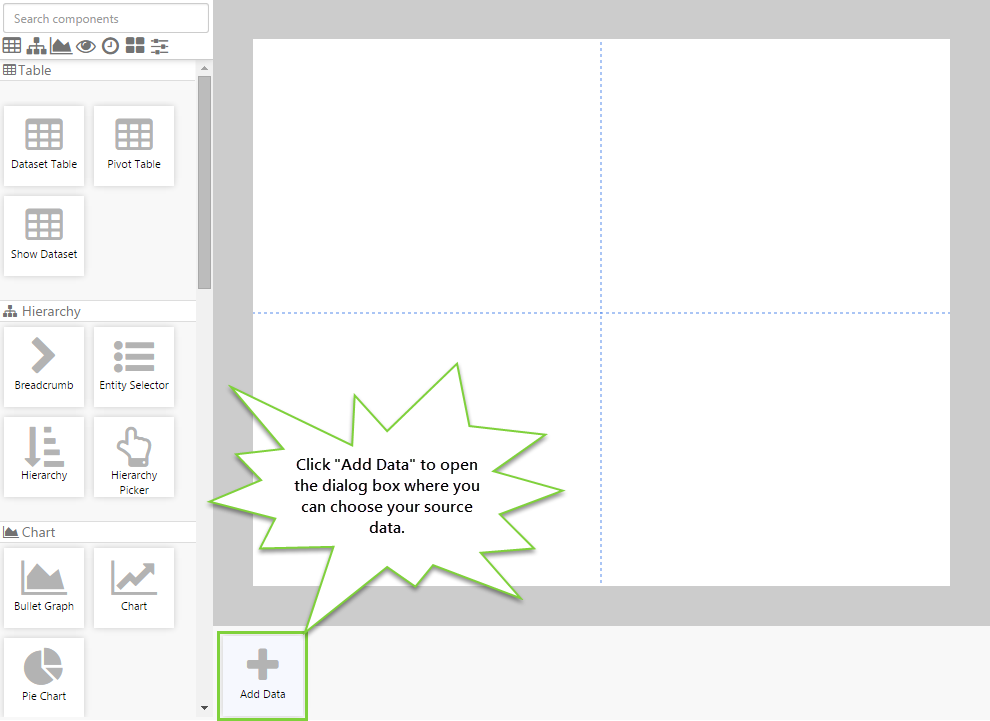
Task: Select the Dataset Table component
Action: pos(44,146)
